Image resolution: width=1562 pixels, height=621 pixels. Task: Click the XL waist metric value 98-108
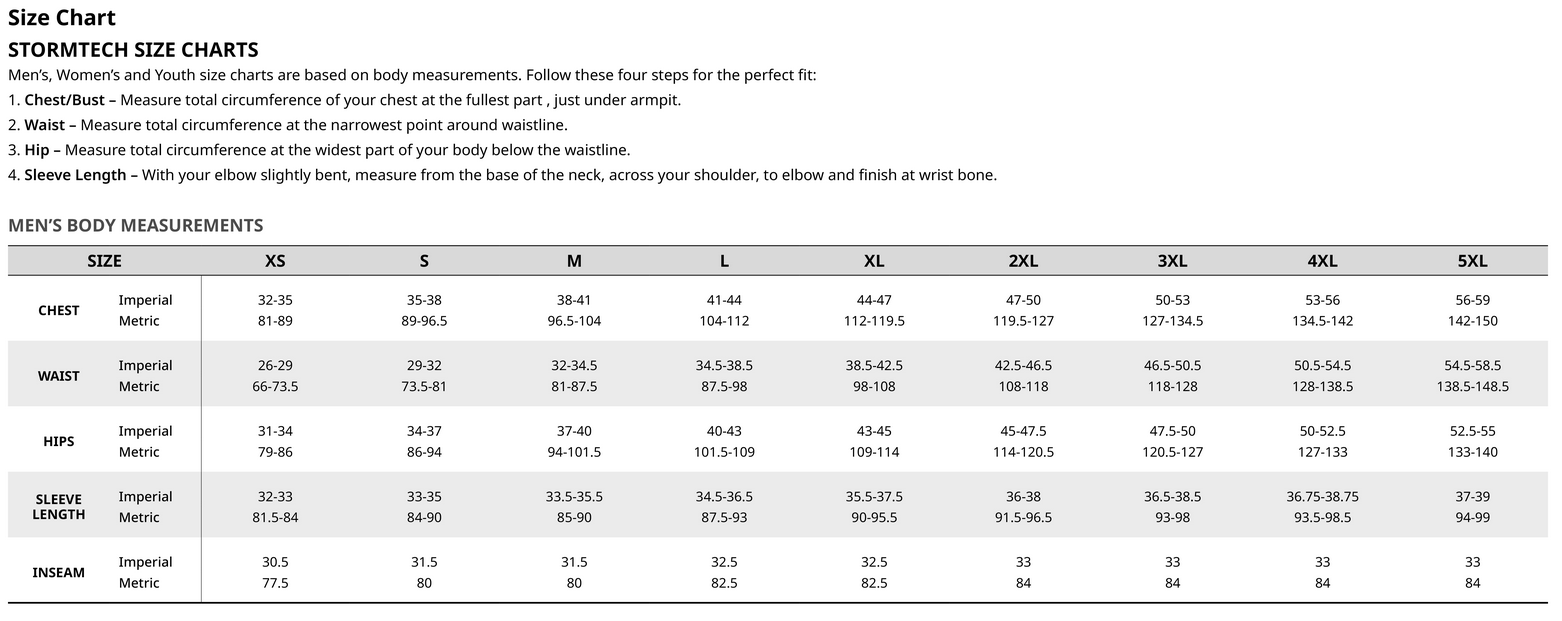coord(874,386)
